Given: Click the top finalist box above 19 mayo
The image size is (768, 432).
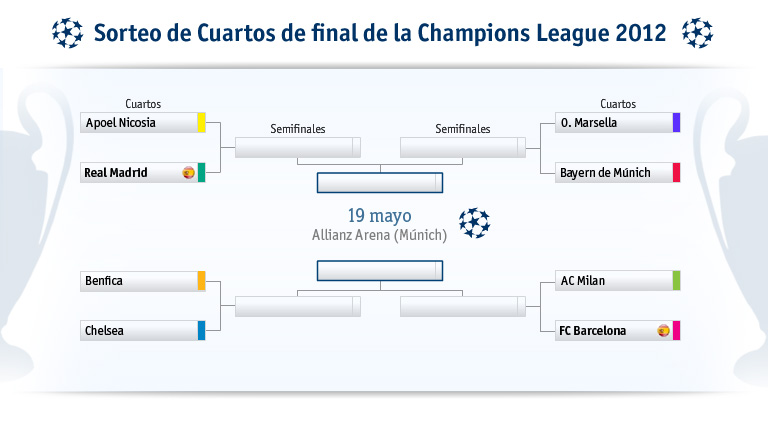Looking at the screenshot, I should click(x=379, y=183).
